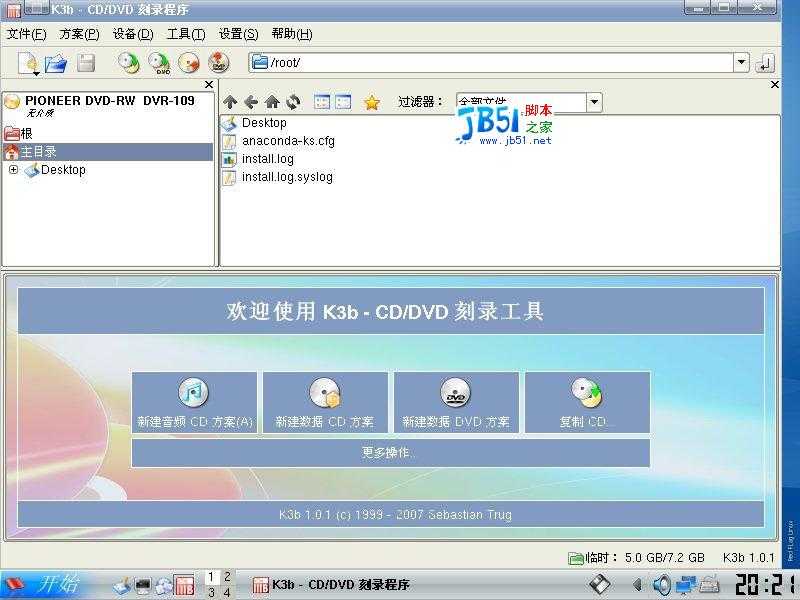Click the format DVD toolbar icon

point(218,63)
